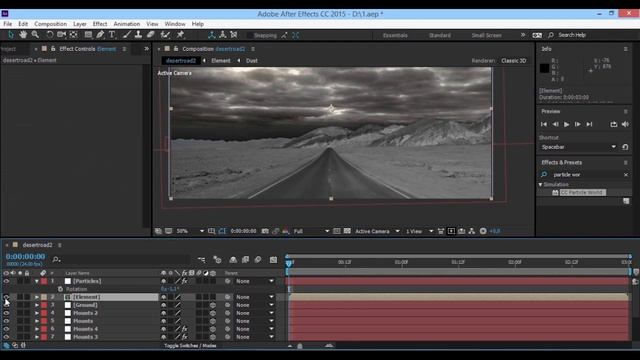Toggle visibility of Mounts layer
The width and height of the screenshot is (640, 360).
point(6,321)
